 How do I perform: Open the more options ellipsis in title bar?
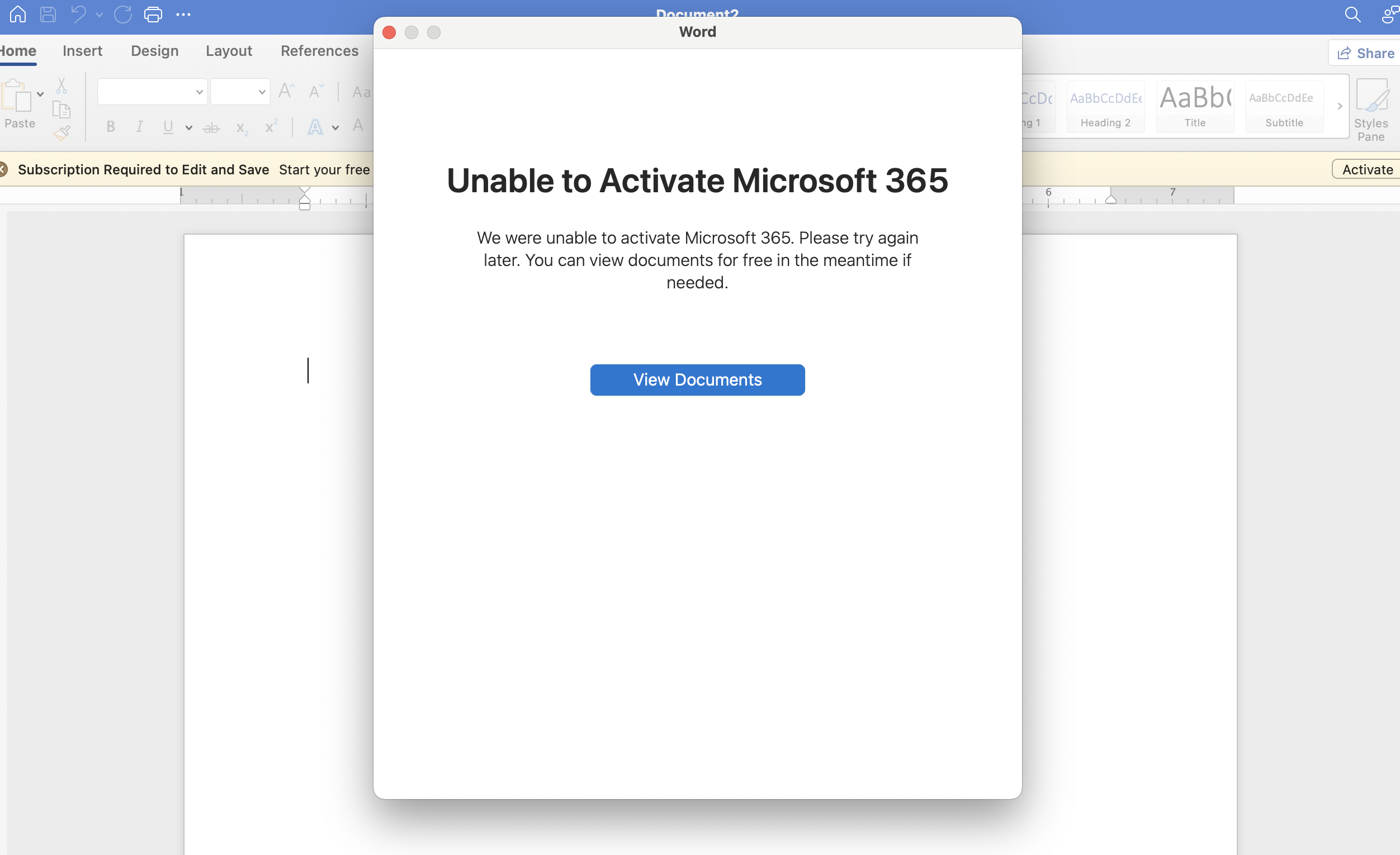point(183,15)
